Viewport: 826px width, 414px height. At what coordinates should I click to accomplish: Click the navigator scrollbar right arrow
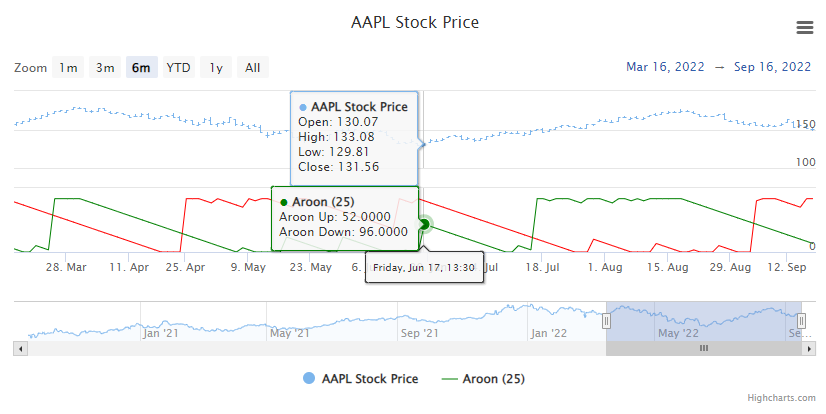(806, 348)
